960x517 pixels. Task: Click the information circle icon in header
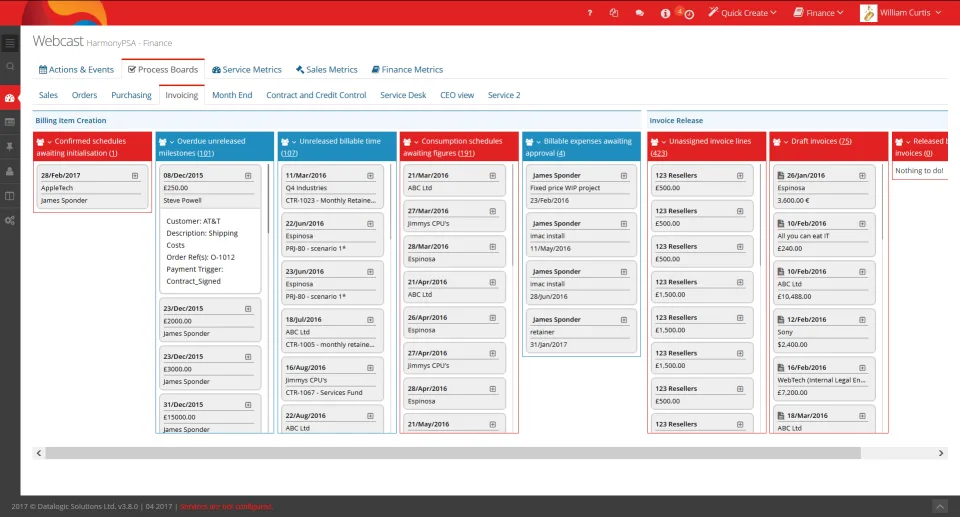(665, 13)
